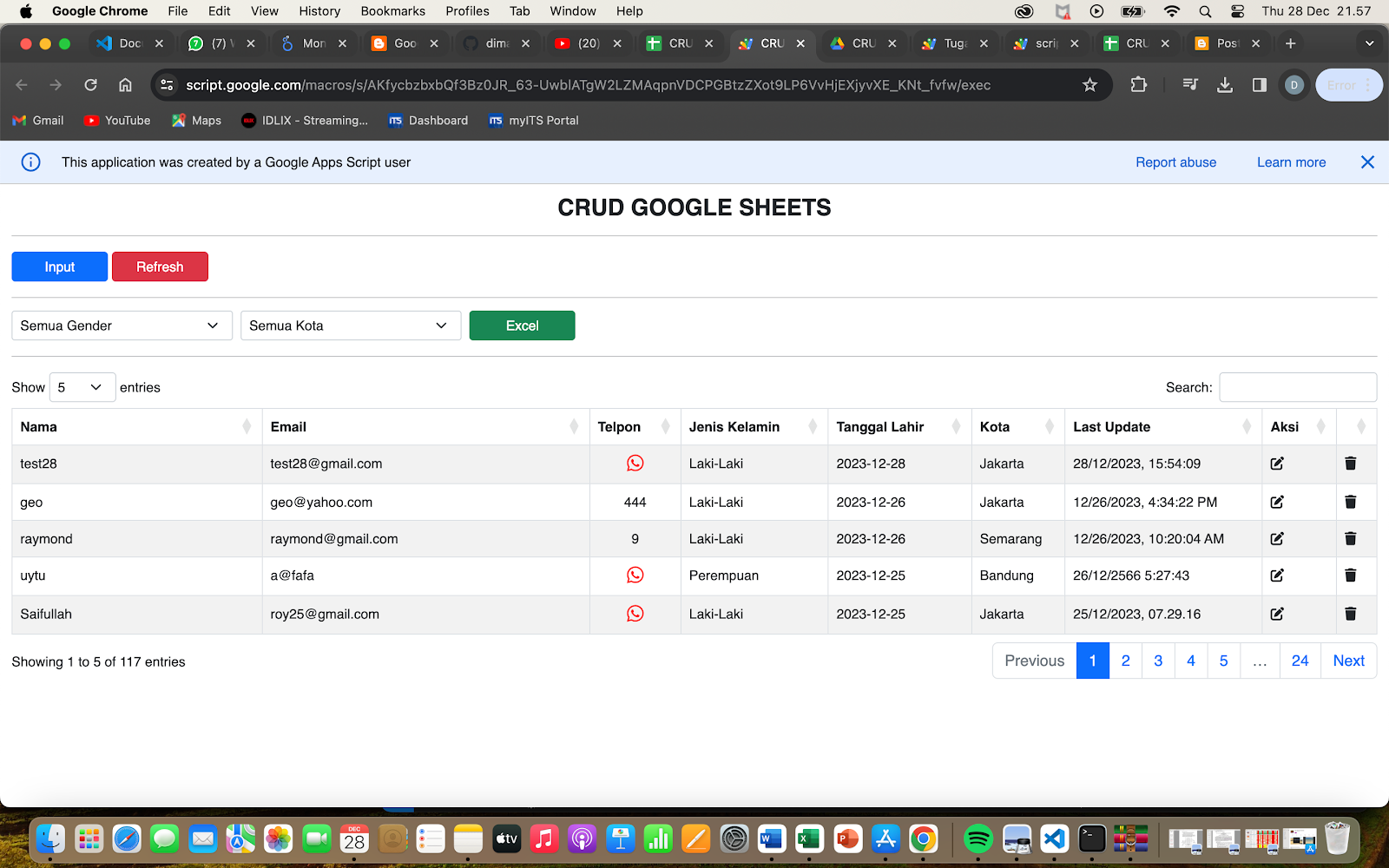
Task: Close the Apps Script info banner
Action: click(x=1367, y=162)
